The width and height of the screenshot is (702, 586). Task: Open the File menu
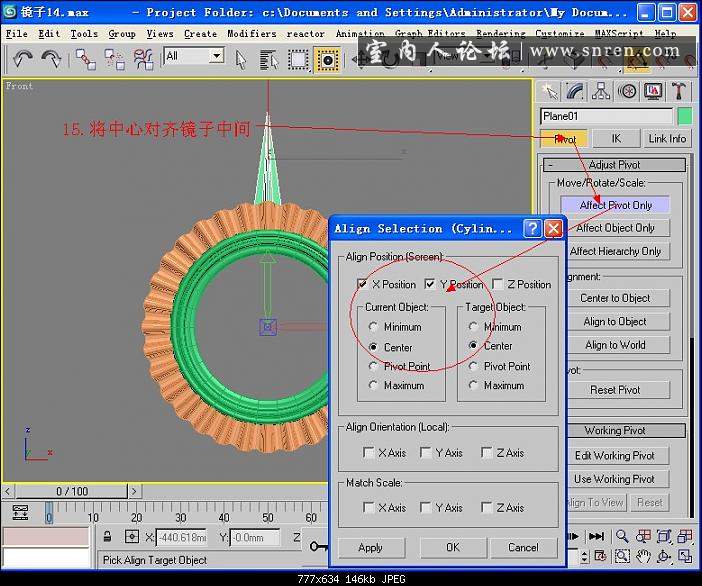click(x=17, y=34)
